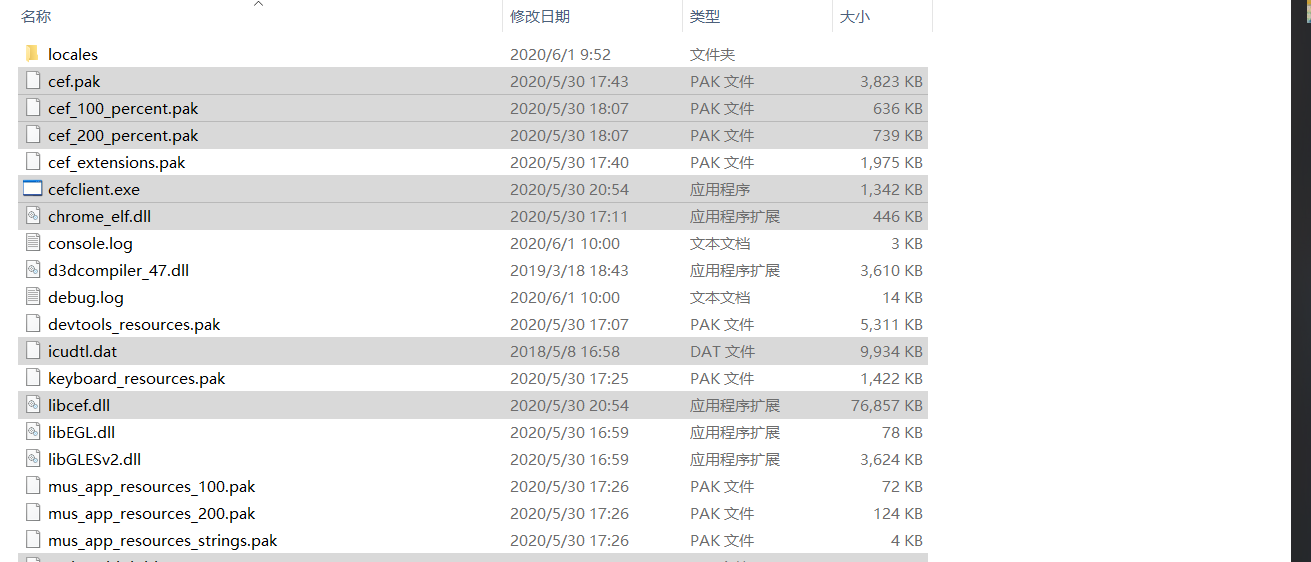Select the locales folder icon
This screenshot has width=1311, height=562.
32,54
